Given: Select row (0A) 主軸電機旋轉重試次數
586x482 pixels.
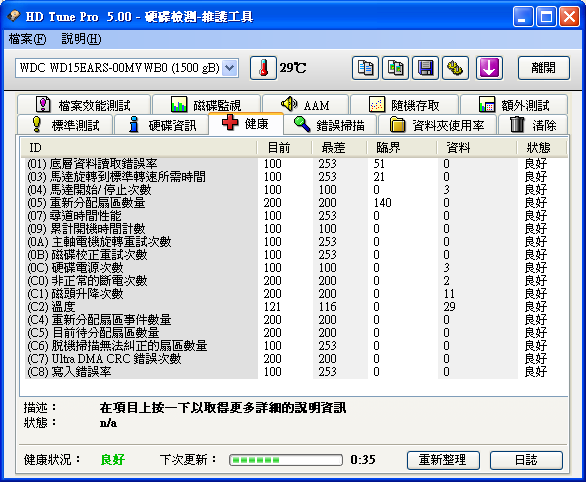Looking at the screenshot, I should (x=296, y=242).
